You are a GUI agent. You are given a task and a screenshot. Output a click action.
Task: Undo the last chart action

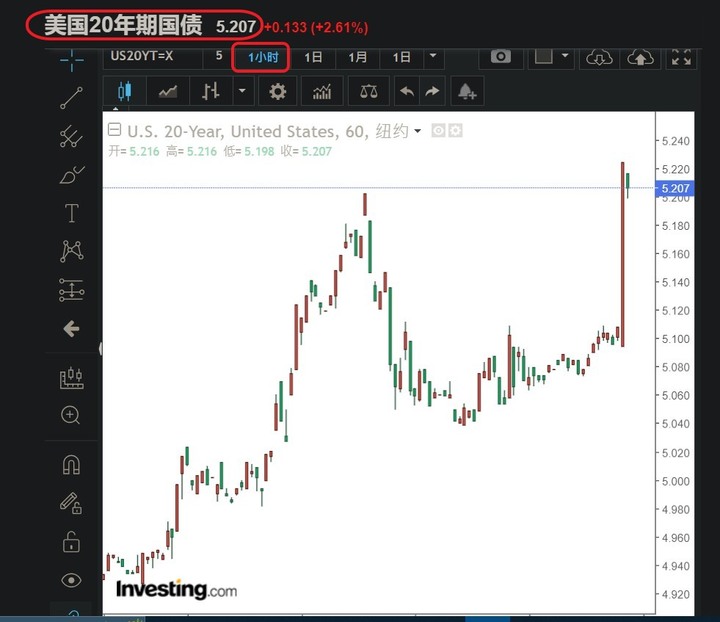407,91
